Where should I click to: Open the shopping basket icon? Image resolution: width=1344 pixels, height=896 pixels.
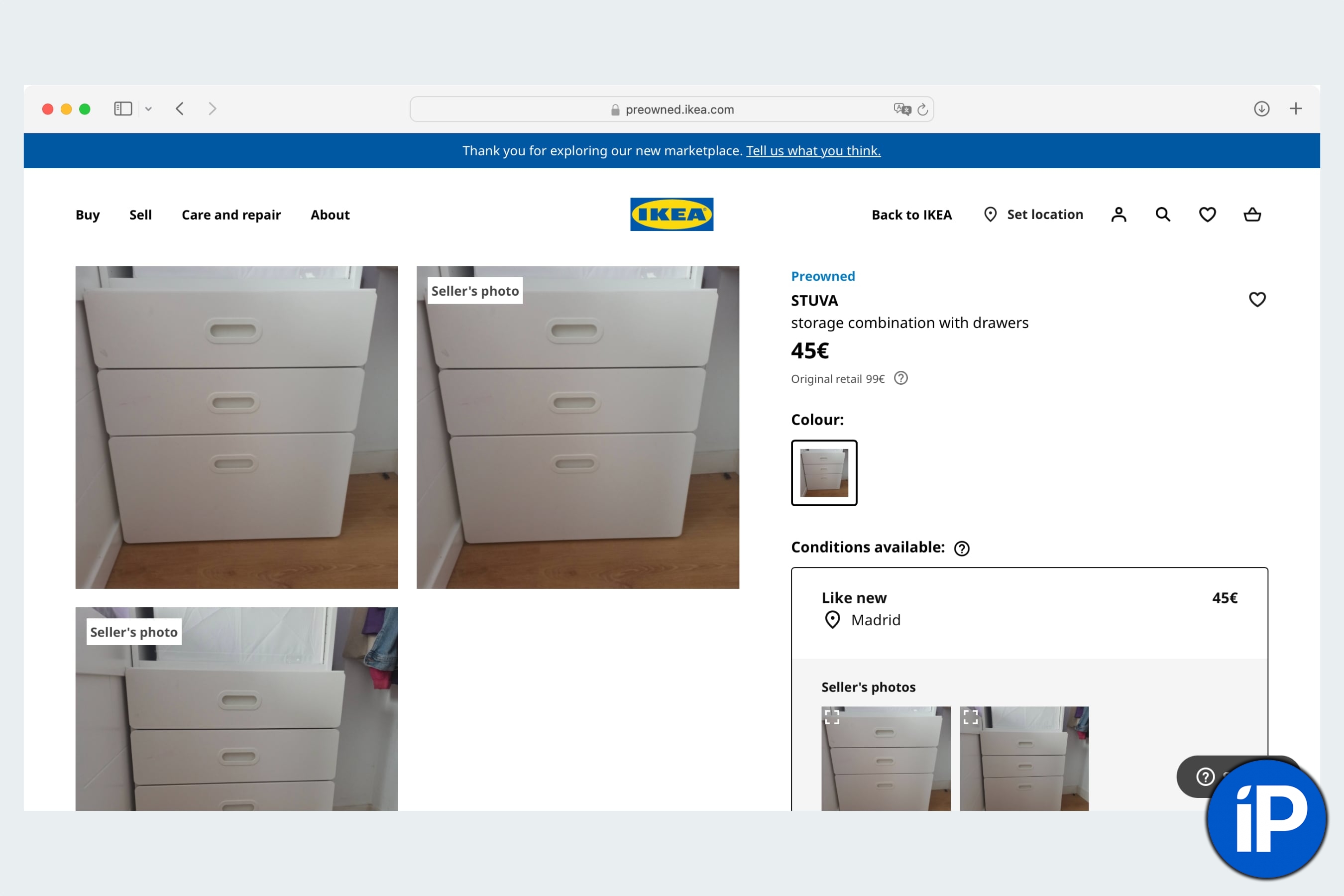[x=1251, y=214]
